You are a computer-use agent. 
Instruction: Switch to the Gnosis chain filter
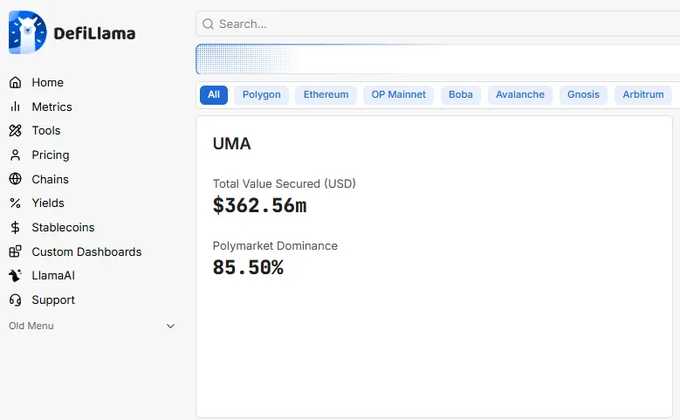pyautogui.click(x=583, y=95)
